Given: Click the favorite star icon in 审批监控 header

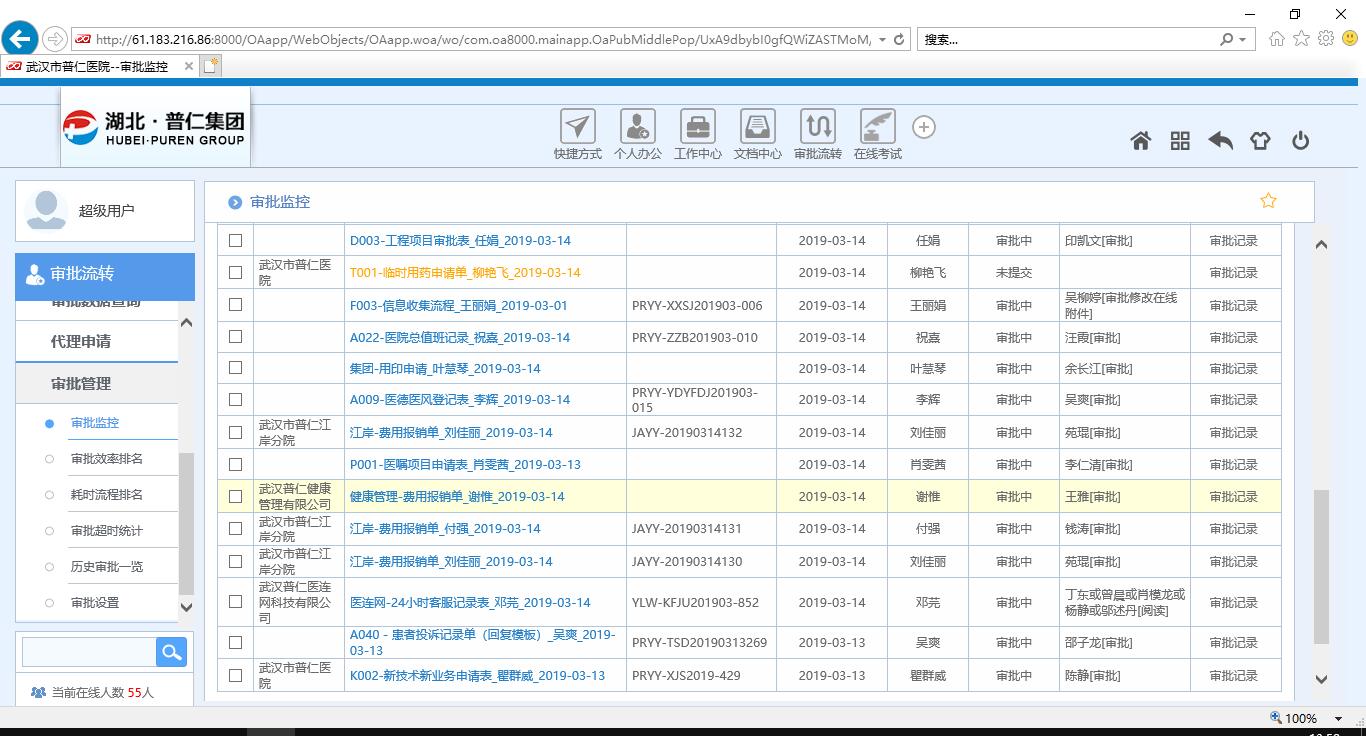Looking at the screenshot, I should click(x=1268, y=201).
